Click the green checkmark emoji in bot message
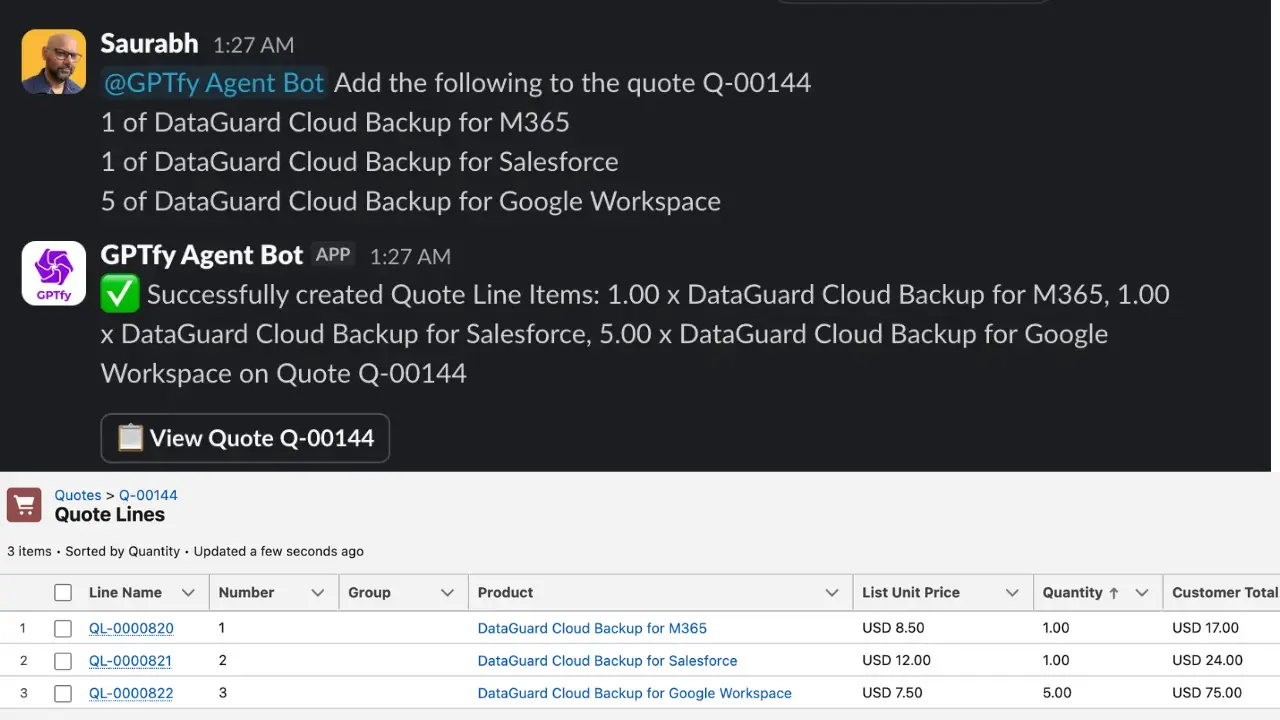This screenshot has width=1280, height=720. point(119,294)
